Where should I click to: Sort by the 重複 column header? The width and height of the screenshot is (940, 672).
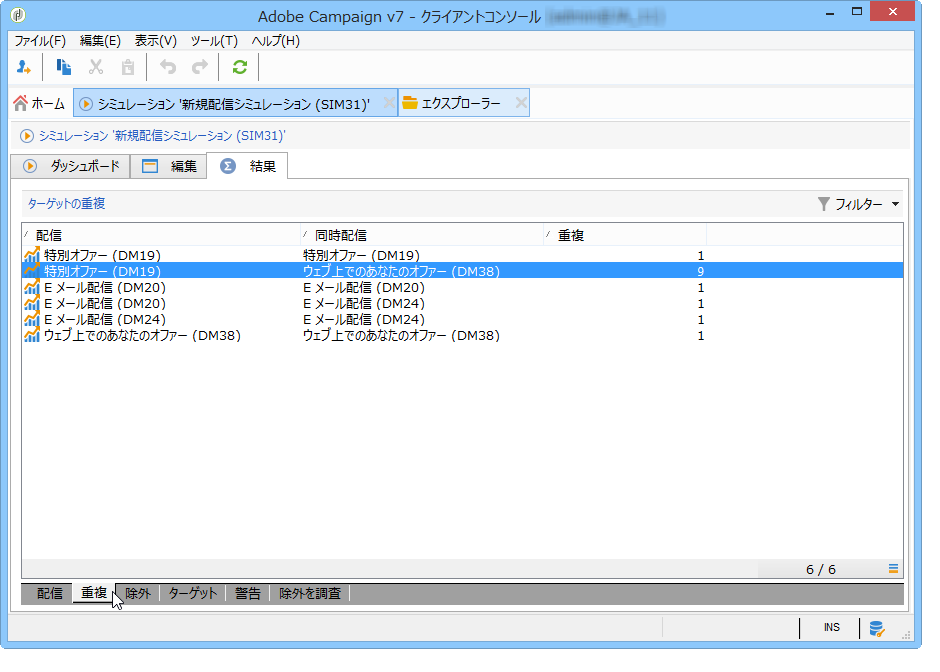point(625,235)
